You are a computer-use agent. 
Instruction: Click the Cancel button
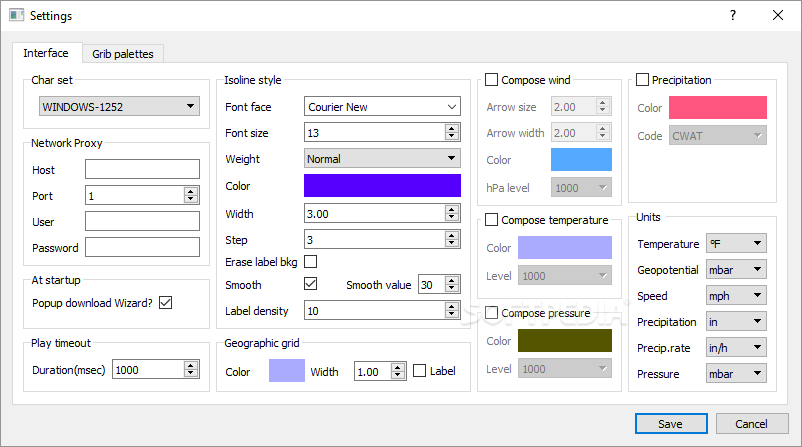click(x=752, y=423)
